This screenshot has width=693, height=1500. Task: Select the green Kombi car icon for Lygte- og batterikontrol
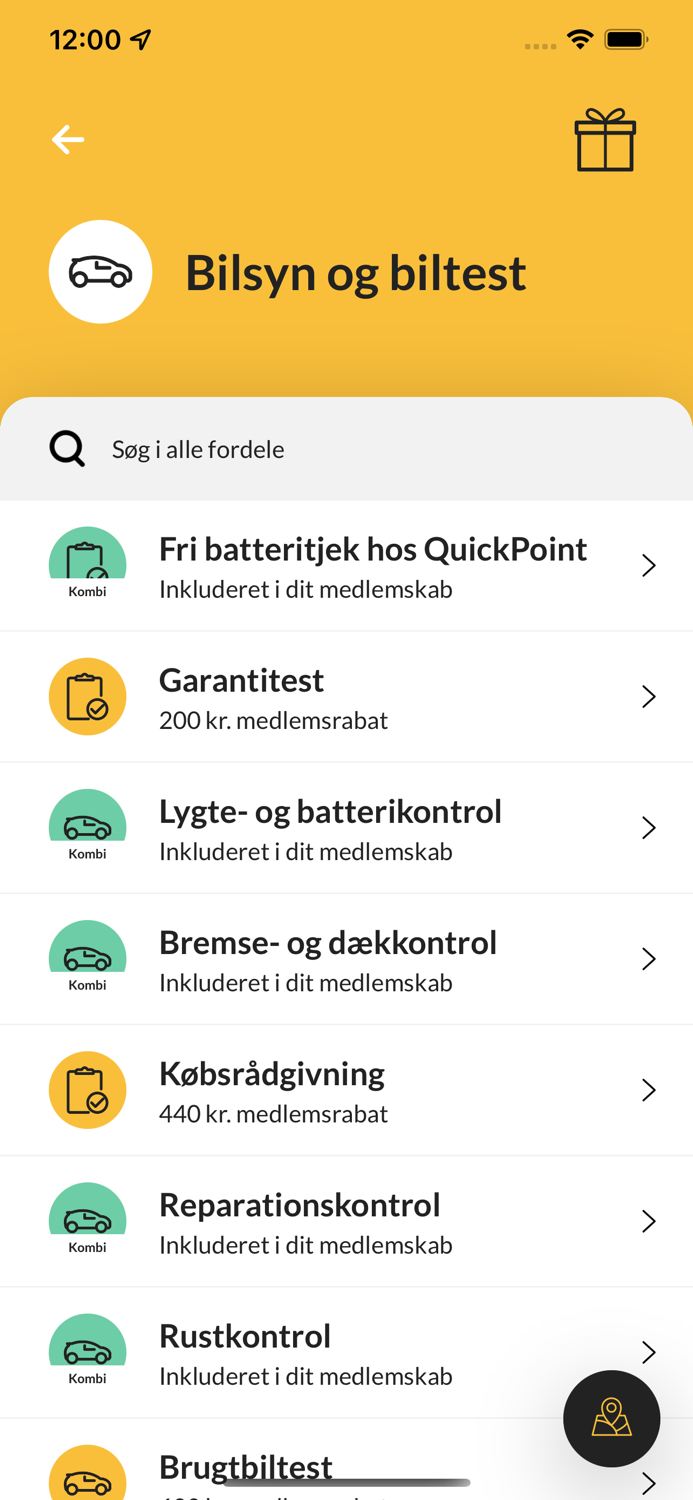pos(87,820)
